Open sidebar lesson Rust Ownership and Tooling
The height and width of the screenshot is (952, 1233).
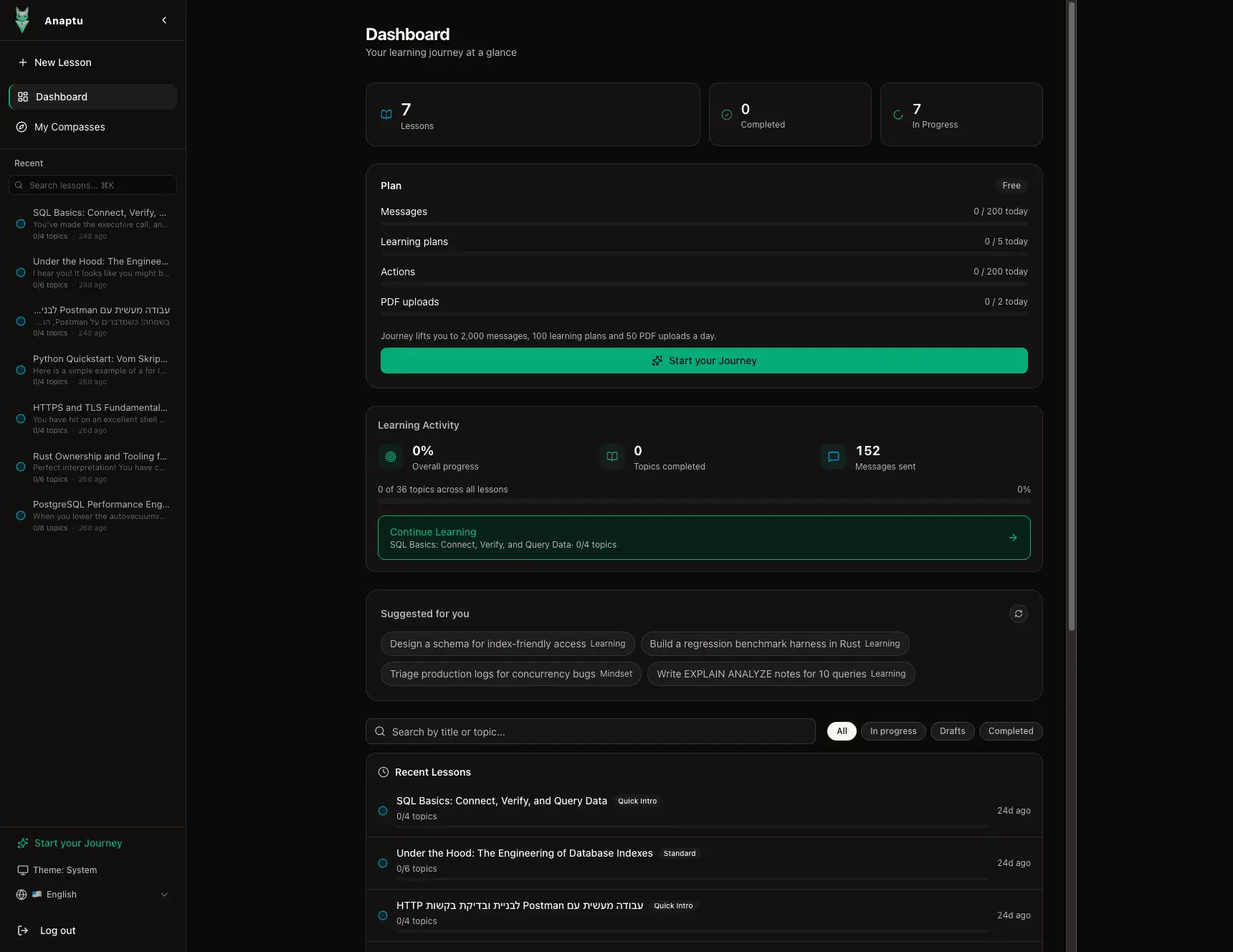tap(93, 467)
